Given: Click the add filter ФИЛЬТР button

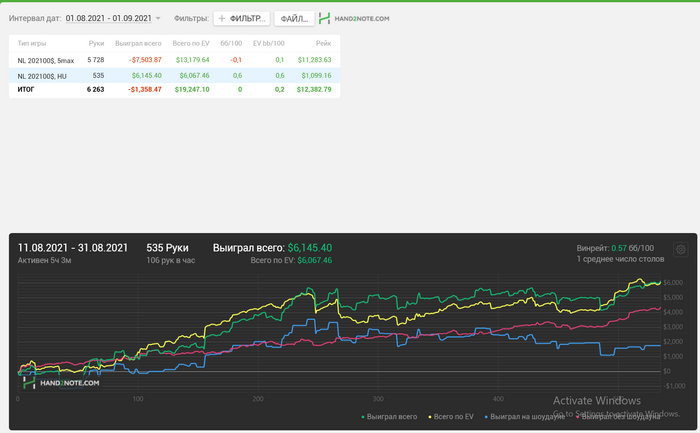Looking at the screenshot, I should pos(242,19).
